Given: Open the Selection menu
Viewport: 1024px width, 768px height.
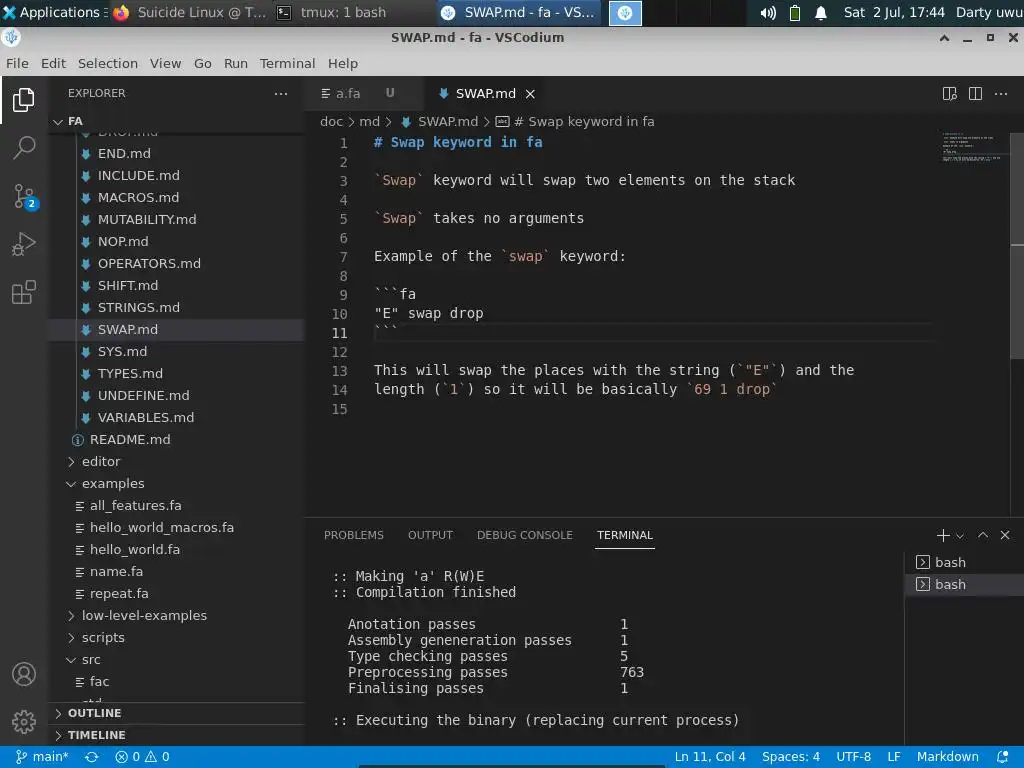Looking at the screenshot, I should 108,63.
